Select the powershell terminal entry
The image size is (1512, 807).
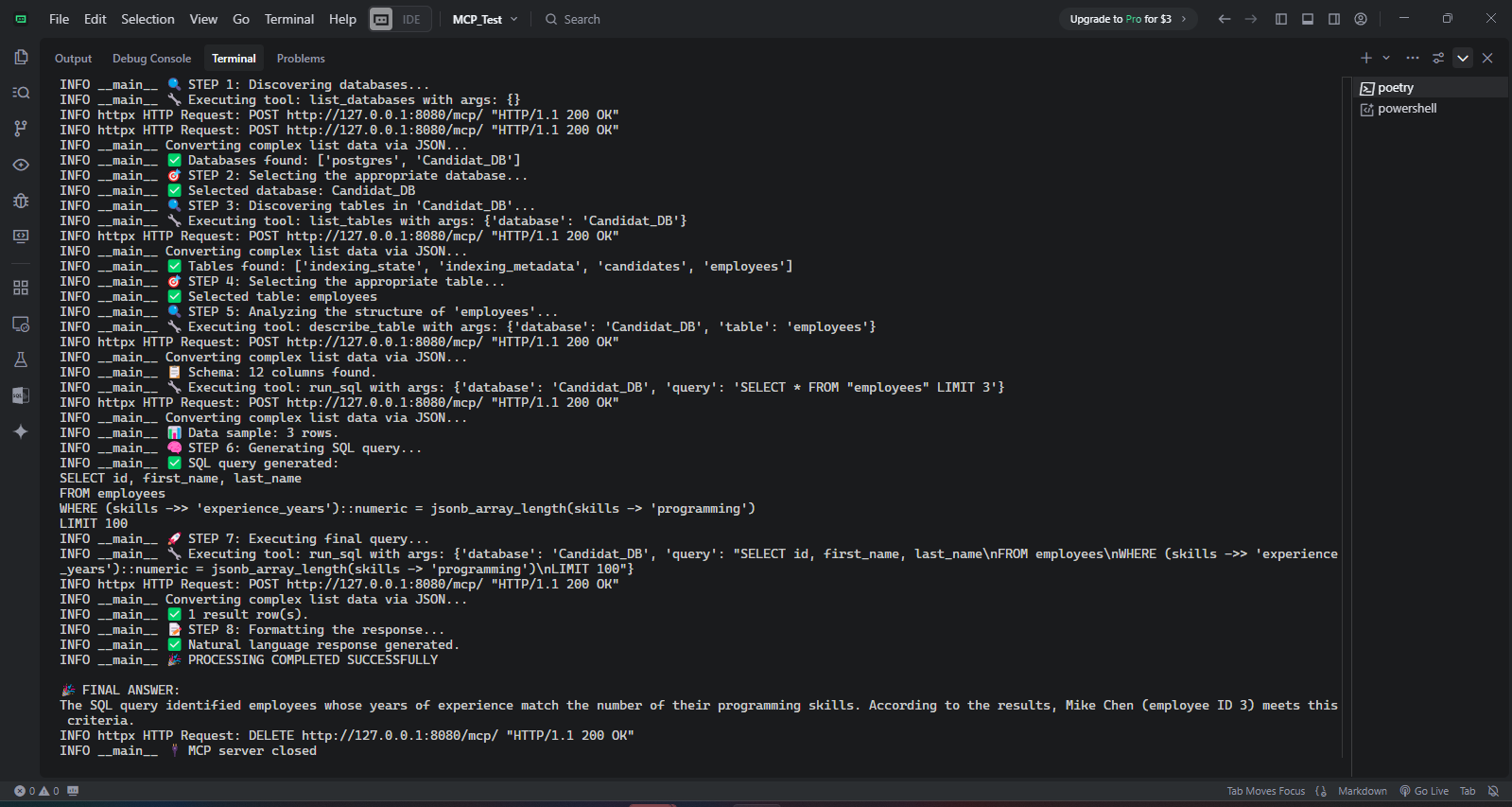tap(1431, 109)
